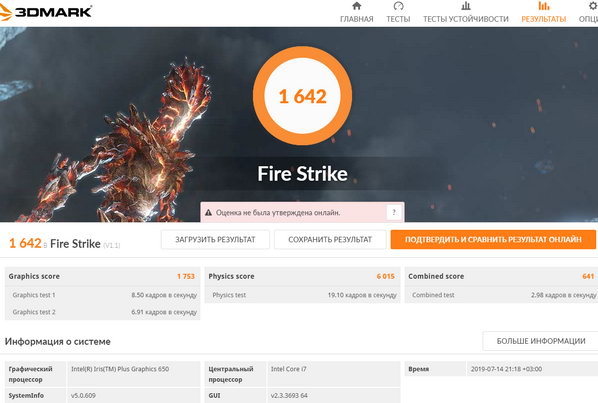Click the 'Intel Core i7' value
The width and height of the screenshot is (598, 403).
click(x=288, y=369)
